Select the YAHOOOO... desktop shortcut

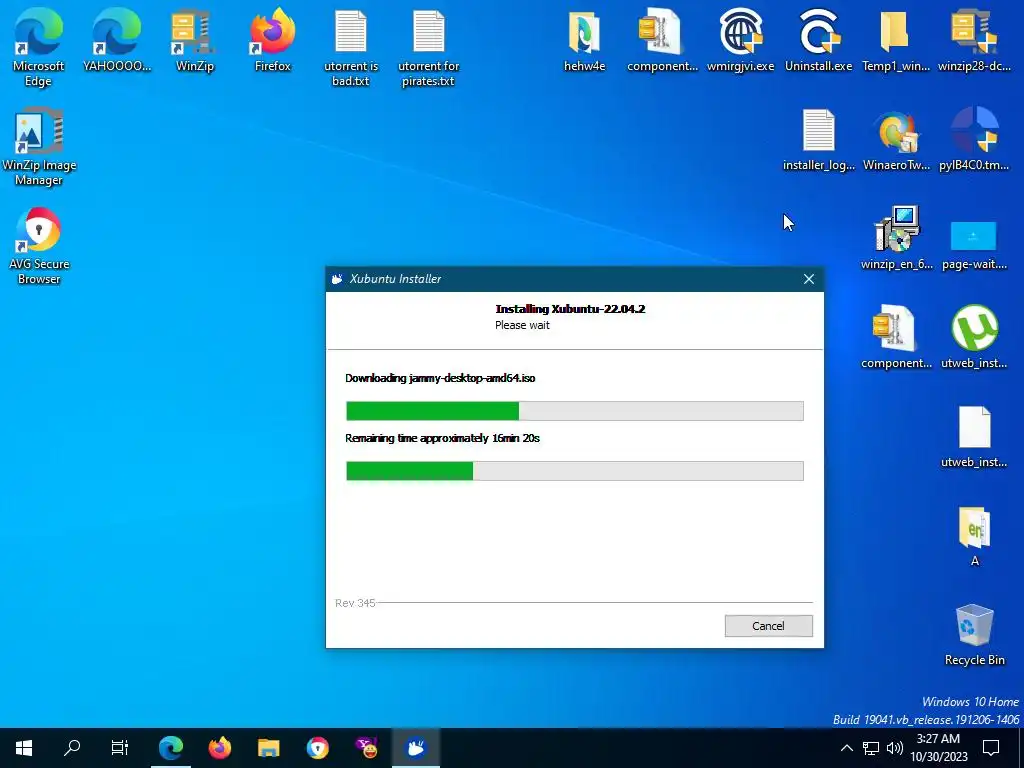(117, 40)
